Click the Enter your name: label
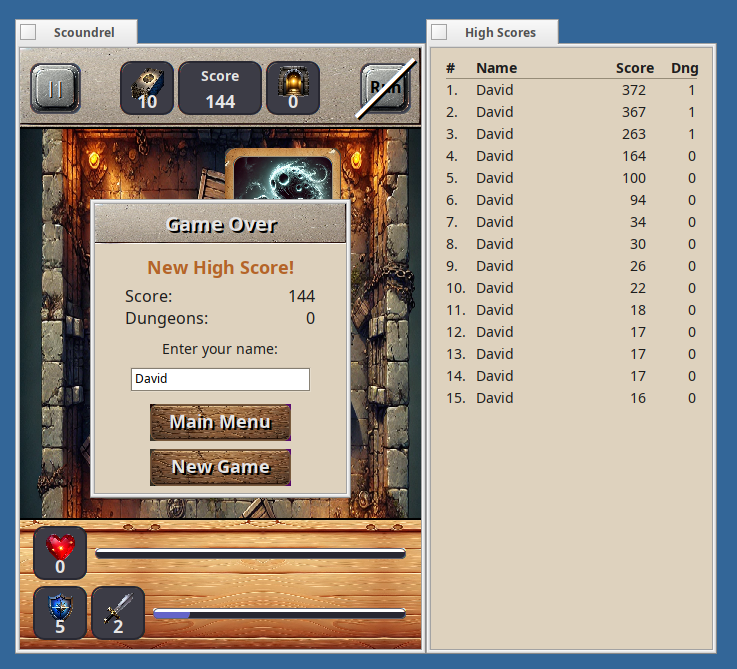Viewport: 737px width, 669px height. tap(220, 349)
